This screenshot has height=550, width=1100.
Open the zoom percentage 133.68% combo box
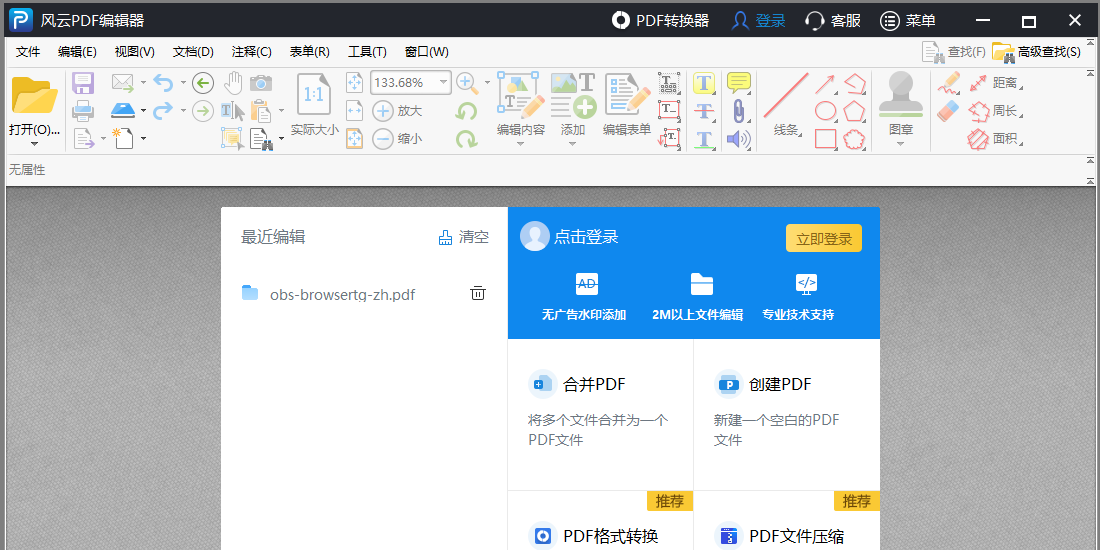tap(410, 83)
